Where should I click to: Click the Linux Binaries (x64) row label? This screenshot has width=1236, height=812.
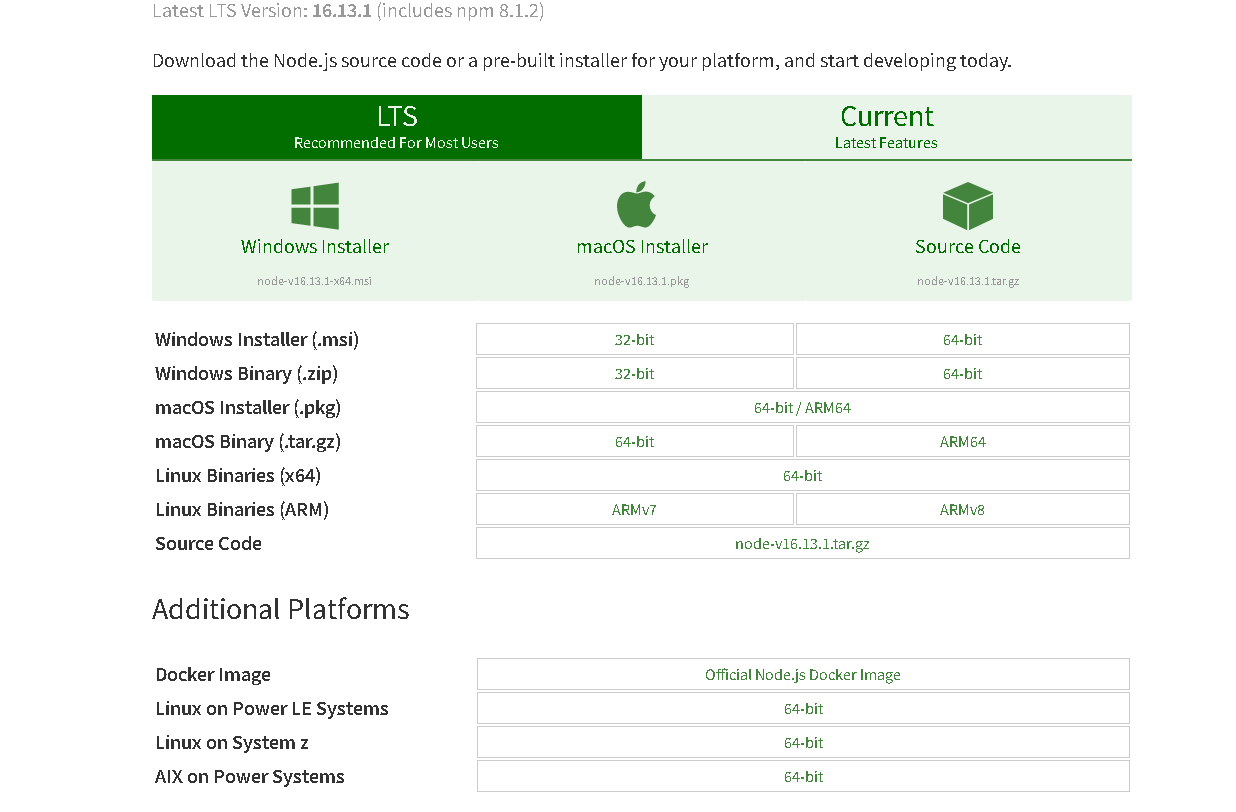point(238,476)
